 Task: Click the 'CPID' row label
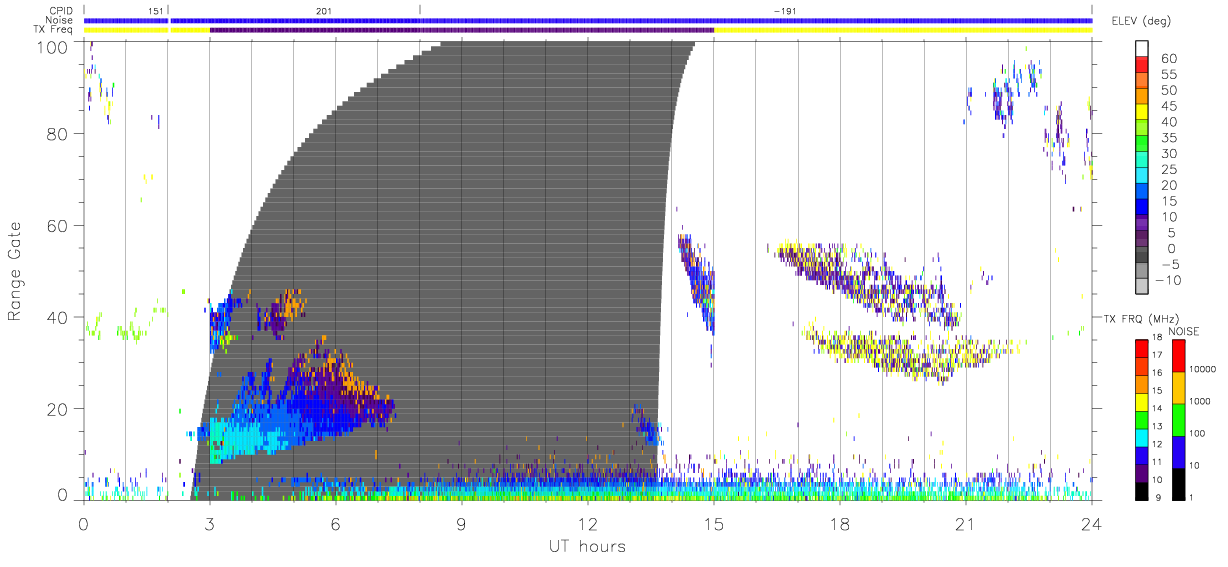pos(62,10)
